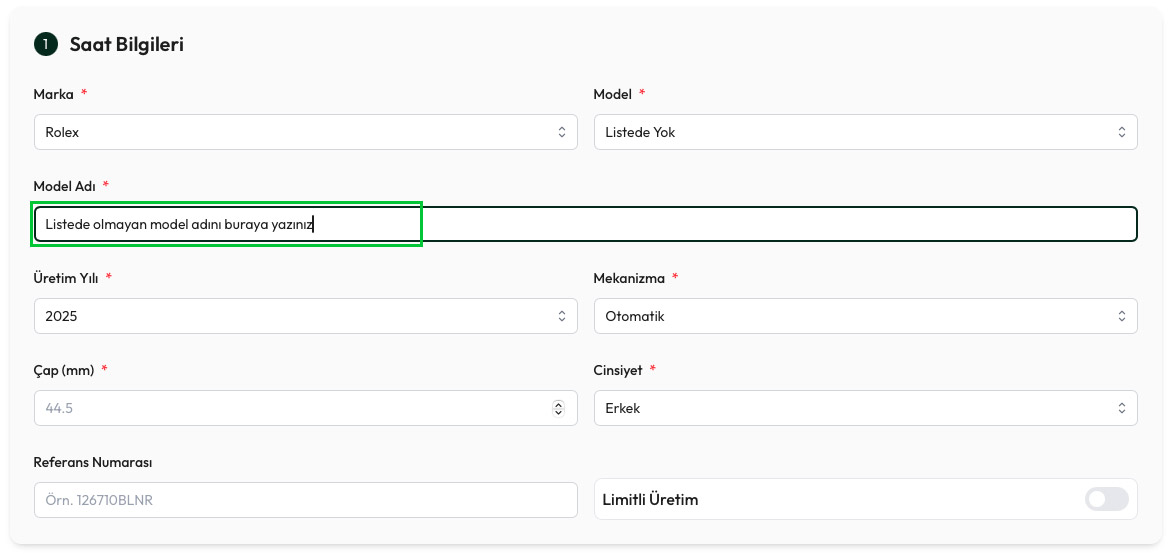This screenshot has width=1175, height=554.
Task: Click into the Çap (mm) number field
Action: click(x=290, y=408)
